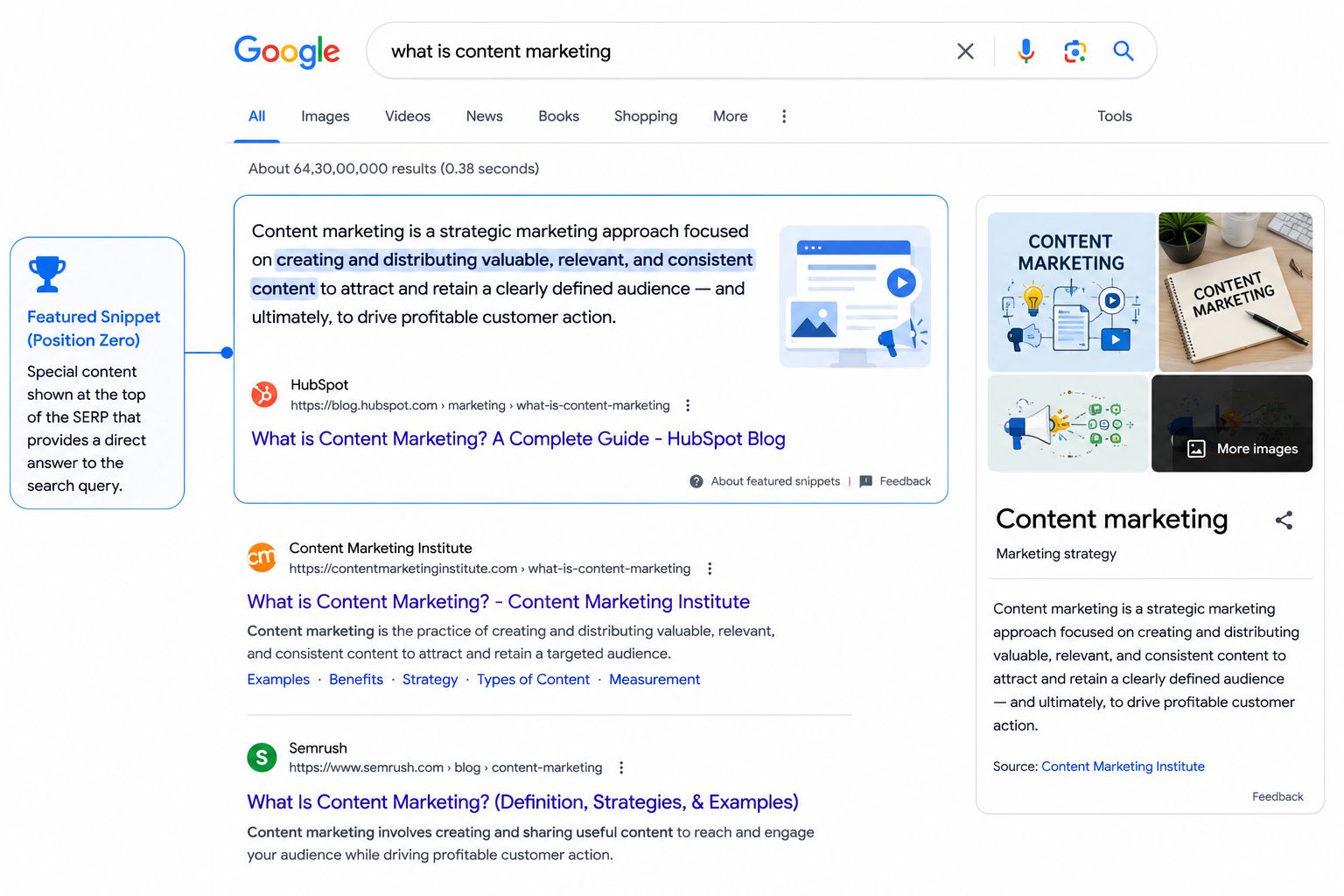Screen dimensions: 1344x896
Task: Click the question mark About snippets icon
Action: pyautogui.click(x=696, y=481)
